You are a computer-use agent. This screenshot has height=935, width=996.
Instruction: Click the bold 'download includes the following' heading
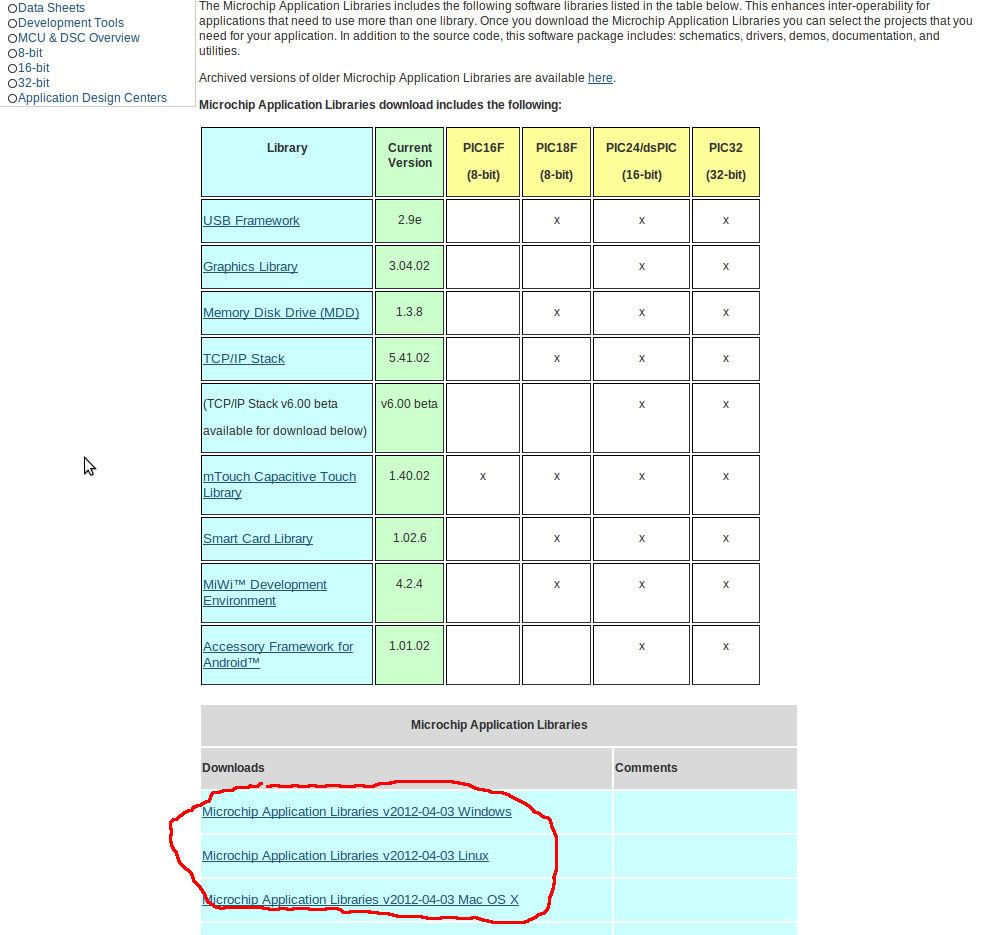coord(380,105)
